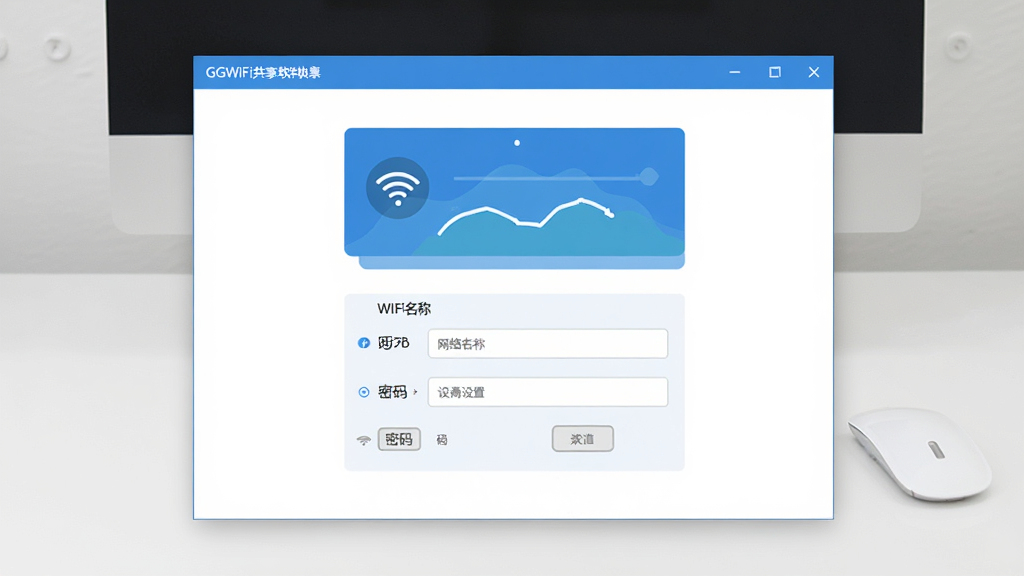Click the white line graph in the banner

[x=526, y=216]
